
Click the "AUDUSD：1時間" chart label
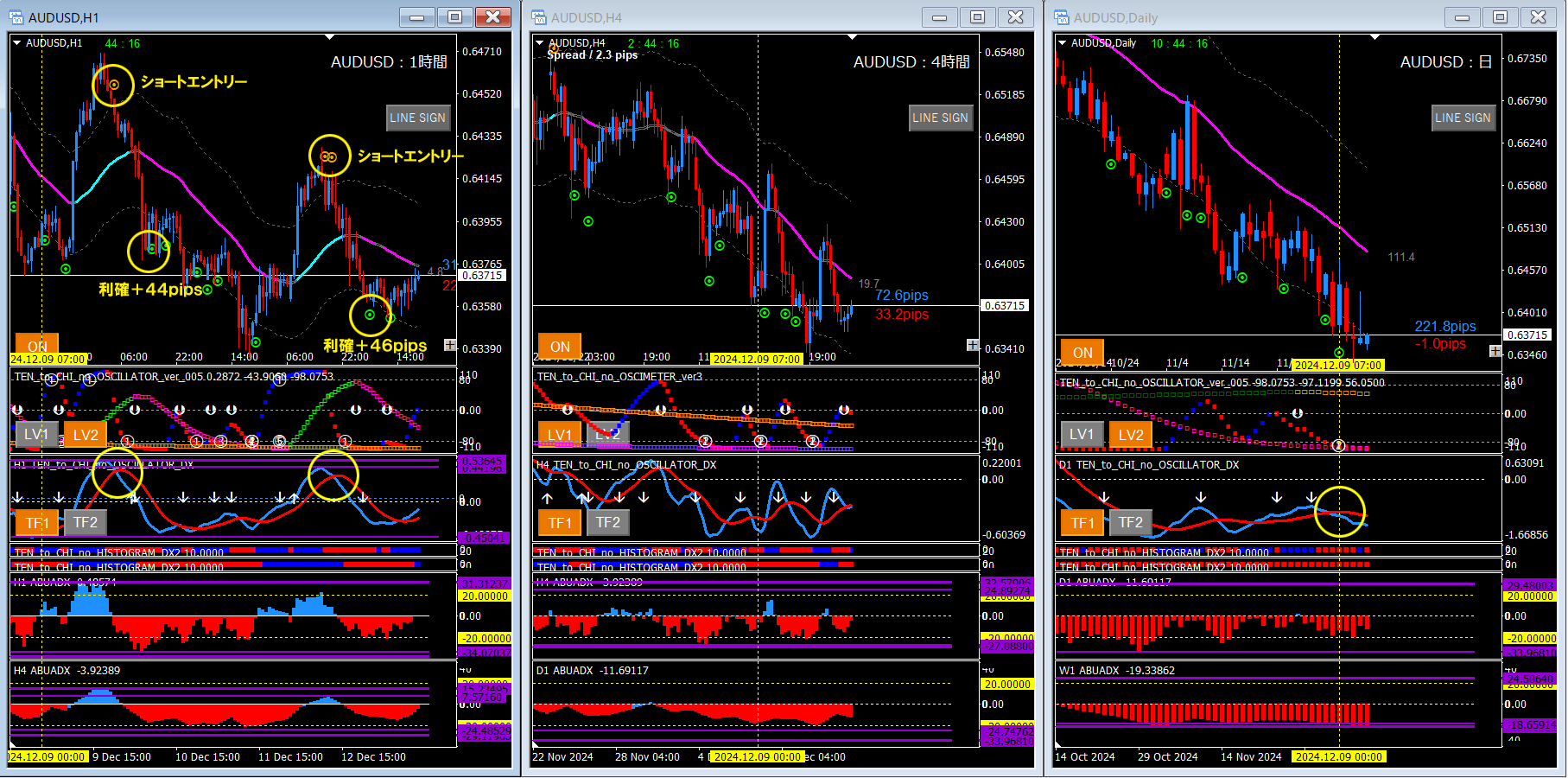[390, 62]
